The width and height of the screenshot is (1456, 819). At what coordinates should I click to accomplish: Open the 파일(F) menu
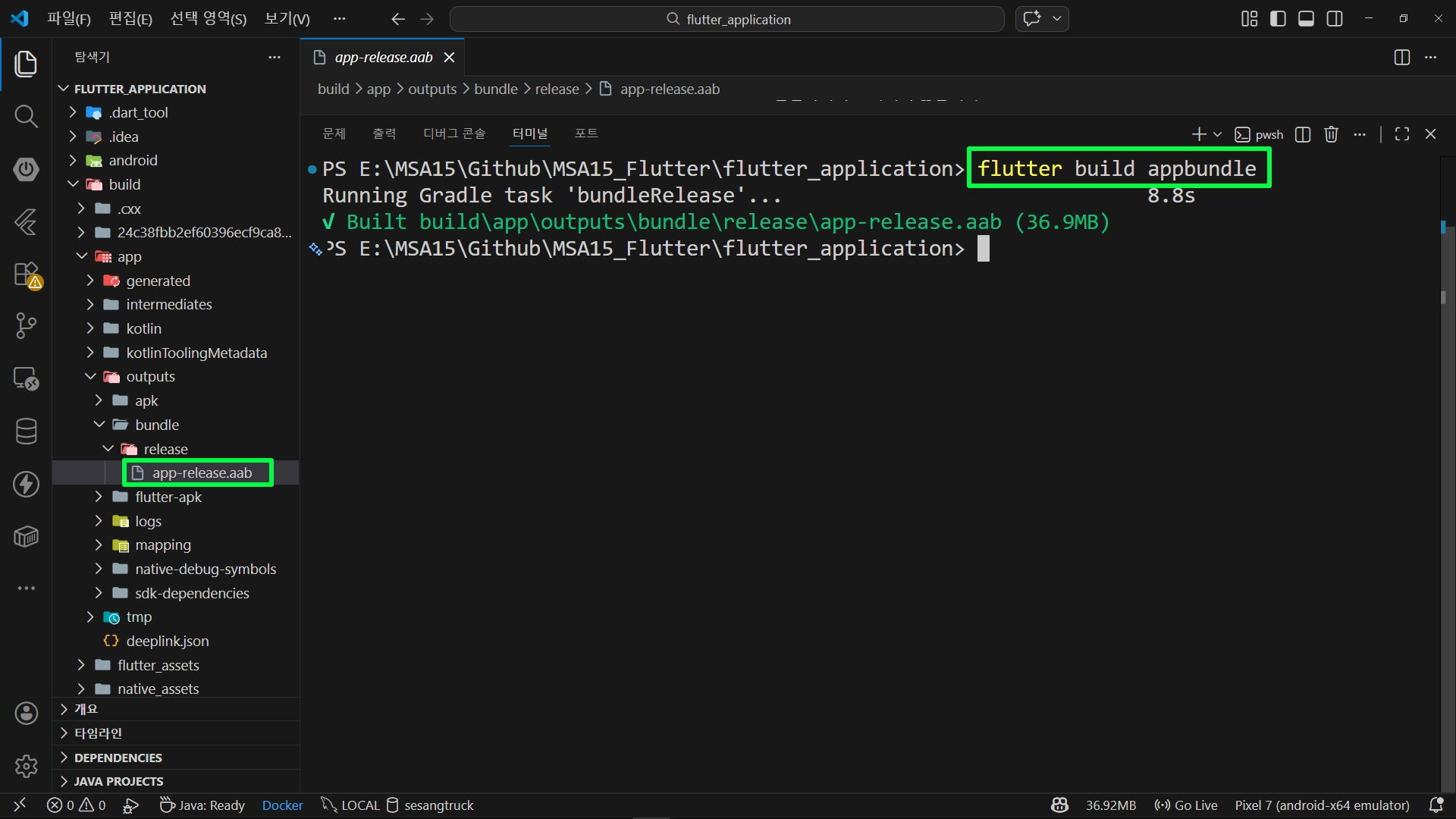tap(68, 19)
